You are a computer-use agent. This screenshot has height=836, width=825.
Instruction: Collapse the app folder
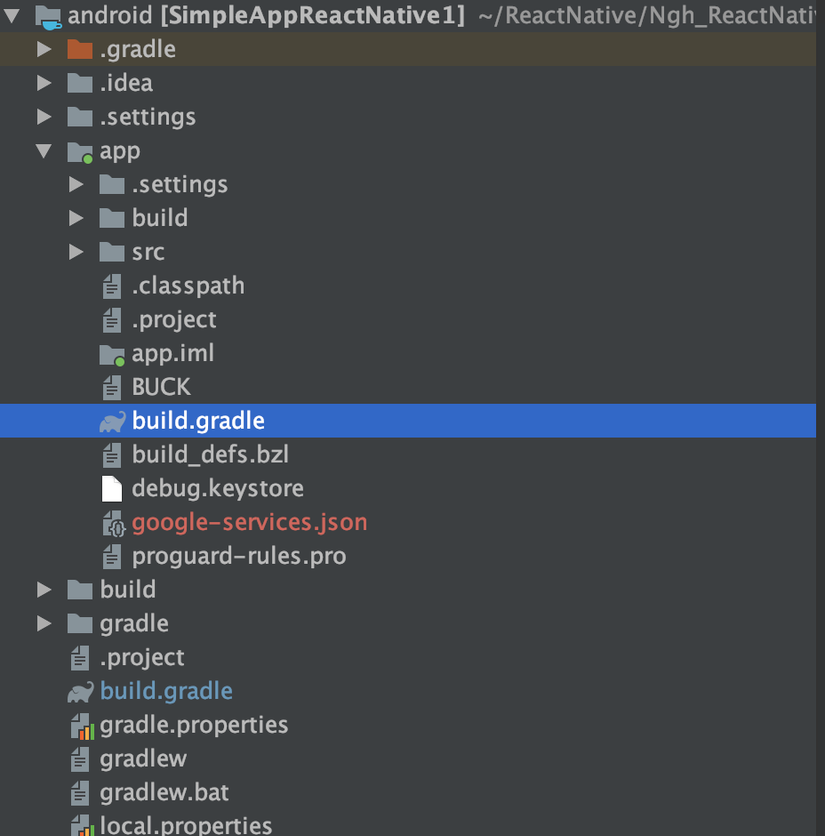44,151
